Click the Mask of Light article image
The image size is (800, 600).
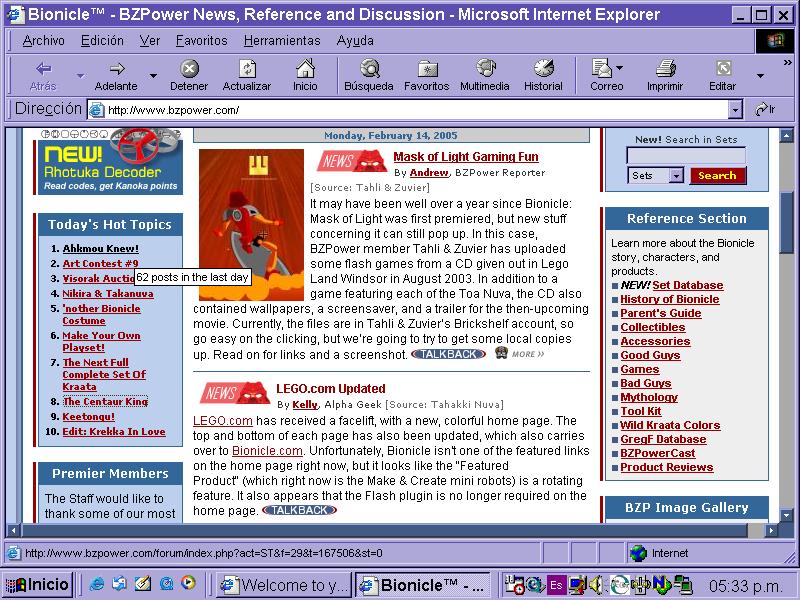tap(252, 224)
